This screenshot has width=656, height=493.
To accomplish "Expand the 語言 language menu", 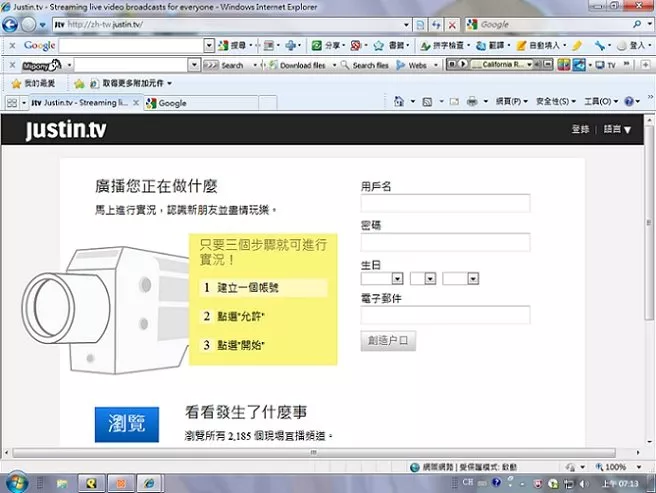I will pos(617,129).
